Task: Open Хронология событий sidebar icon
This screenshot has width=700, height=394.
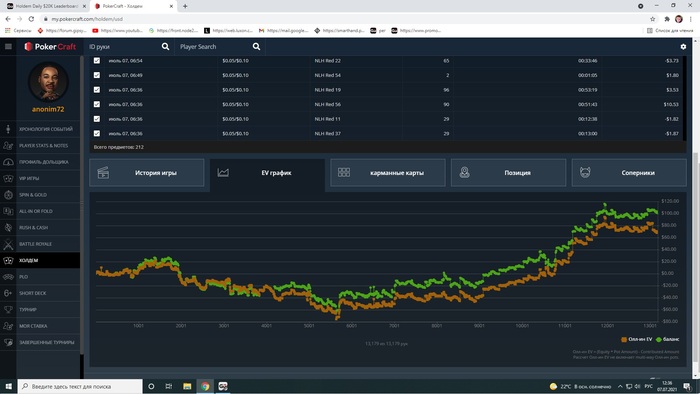Action: [x=8, y=129]
